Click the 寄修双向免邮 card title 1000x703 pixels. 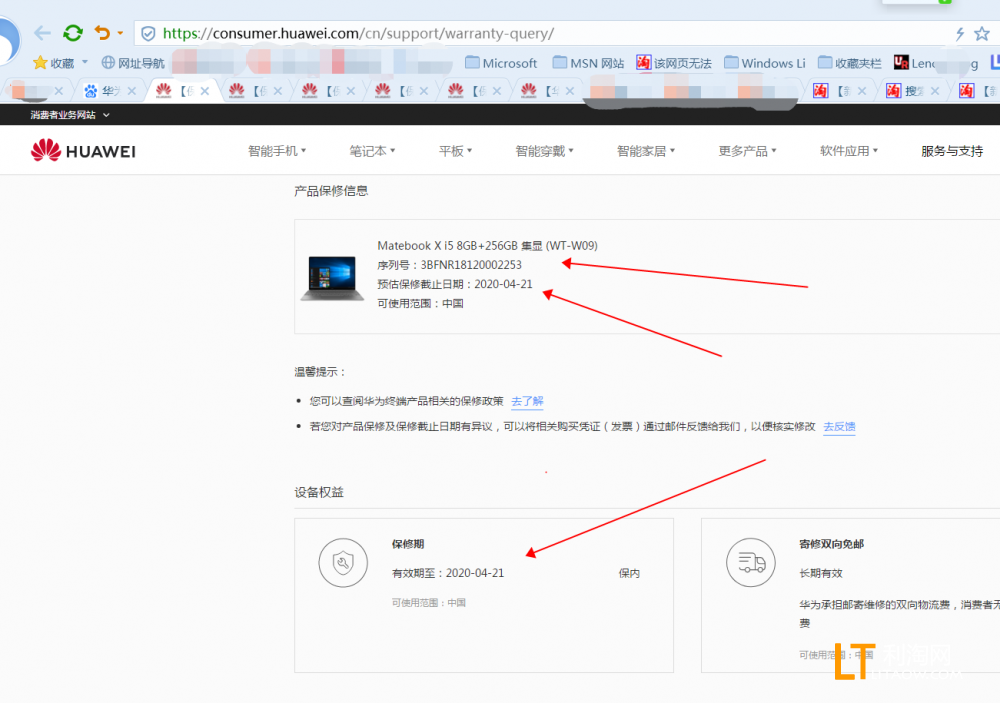(832, 544)
